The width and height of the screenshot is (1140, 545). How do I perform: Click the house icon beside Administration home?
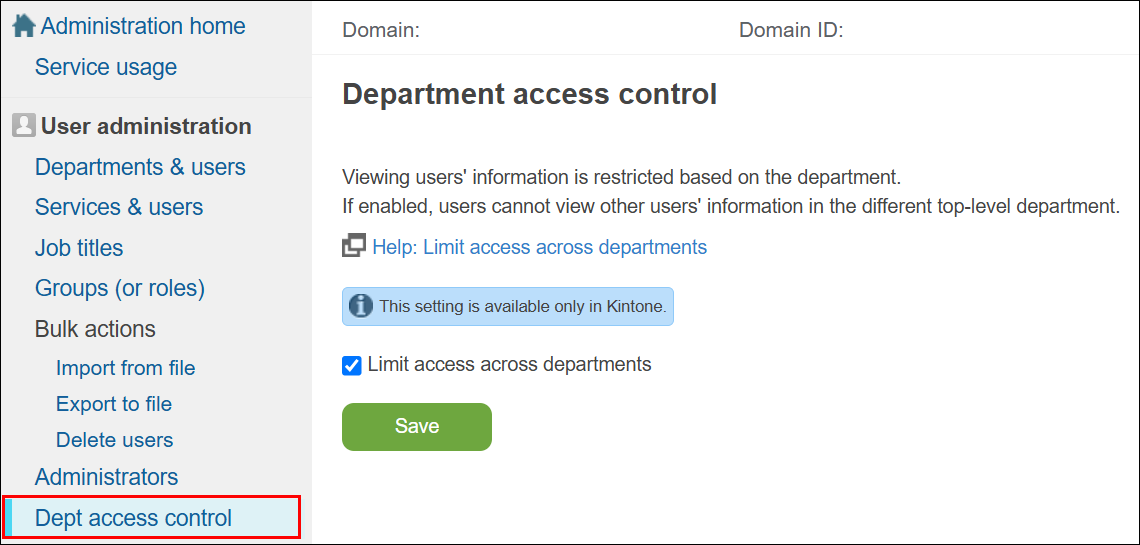pyautogui.click(x=23, y=26)
